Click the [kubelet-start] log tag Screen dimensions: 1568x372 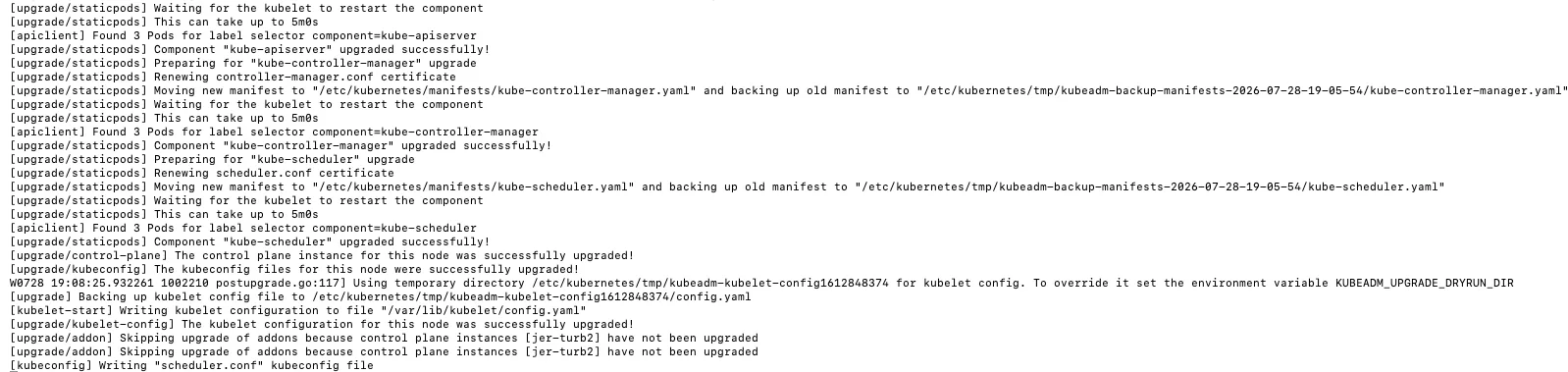(57, 310)
